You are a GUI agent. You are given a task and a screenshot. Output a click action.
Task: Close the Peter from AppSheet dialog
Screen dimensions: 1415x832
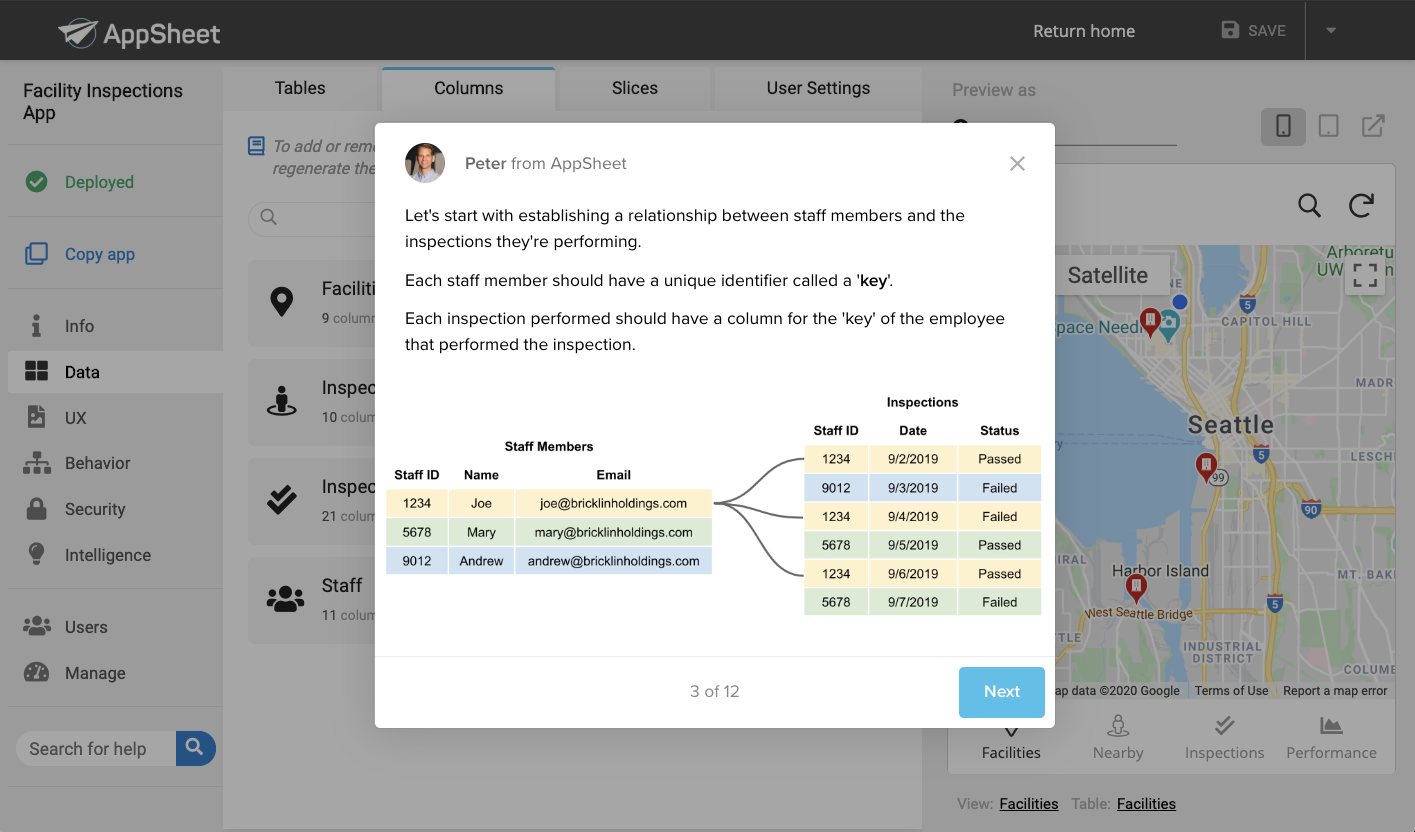click(1017, 163)
